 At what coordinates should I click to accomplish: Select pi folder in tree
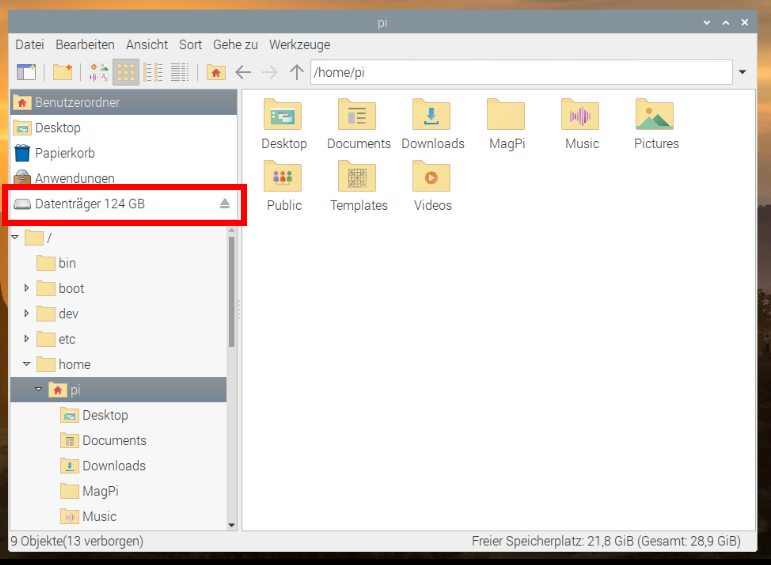click(119, 390)
